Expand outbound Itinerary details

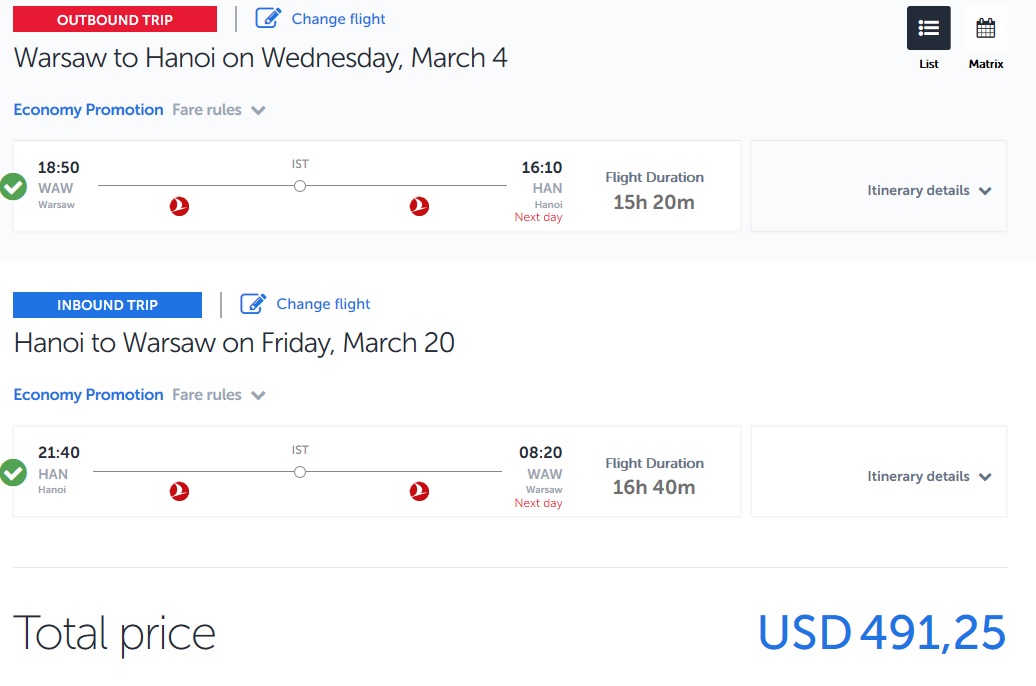[929, 190]
